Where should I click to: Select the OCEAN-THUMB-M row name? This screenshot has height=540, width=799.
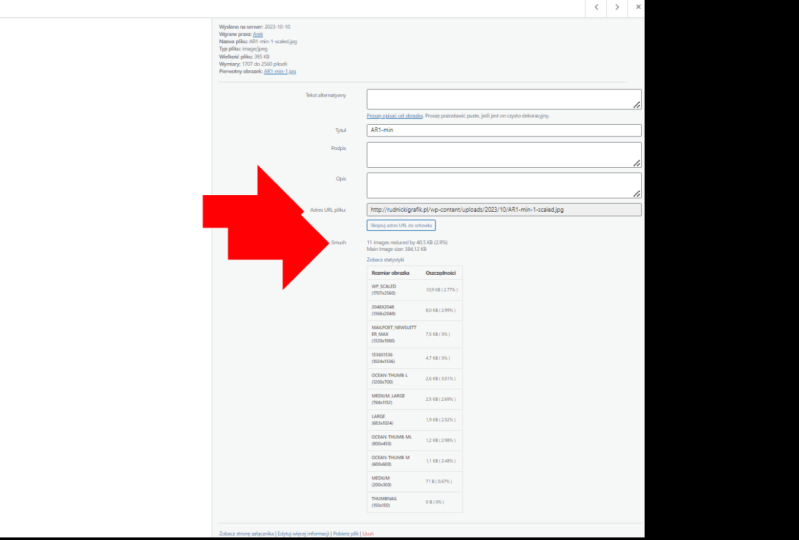tap(390, 461)
